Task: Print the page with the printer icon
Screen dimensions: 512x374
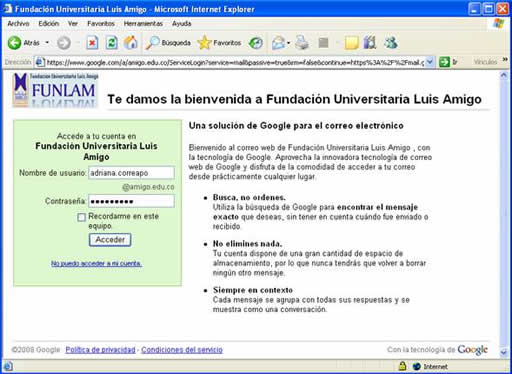Action: (x=302, y=43)
